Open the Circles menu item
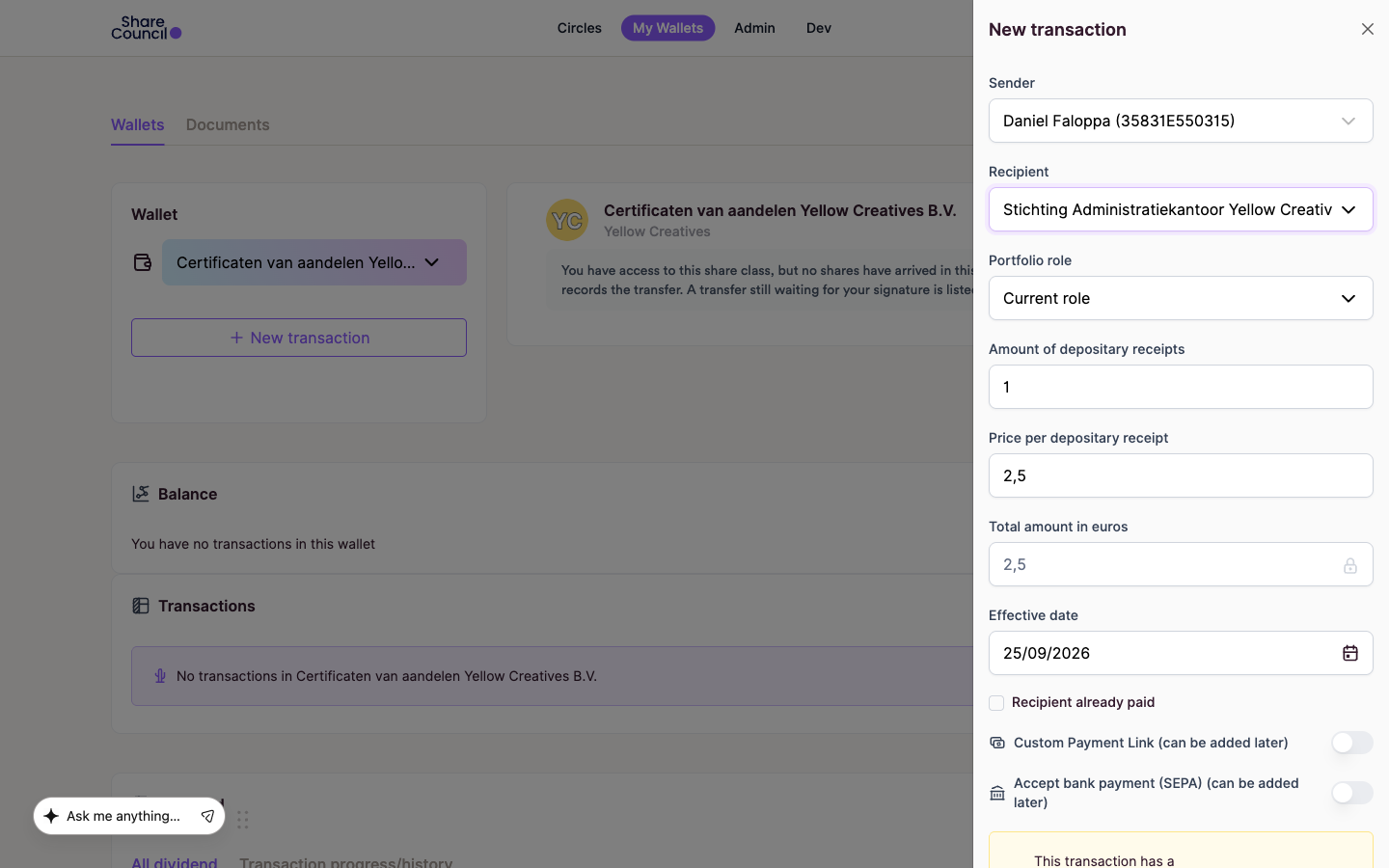This screenshot has width=1389, height=868. 580,28
